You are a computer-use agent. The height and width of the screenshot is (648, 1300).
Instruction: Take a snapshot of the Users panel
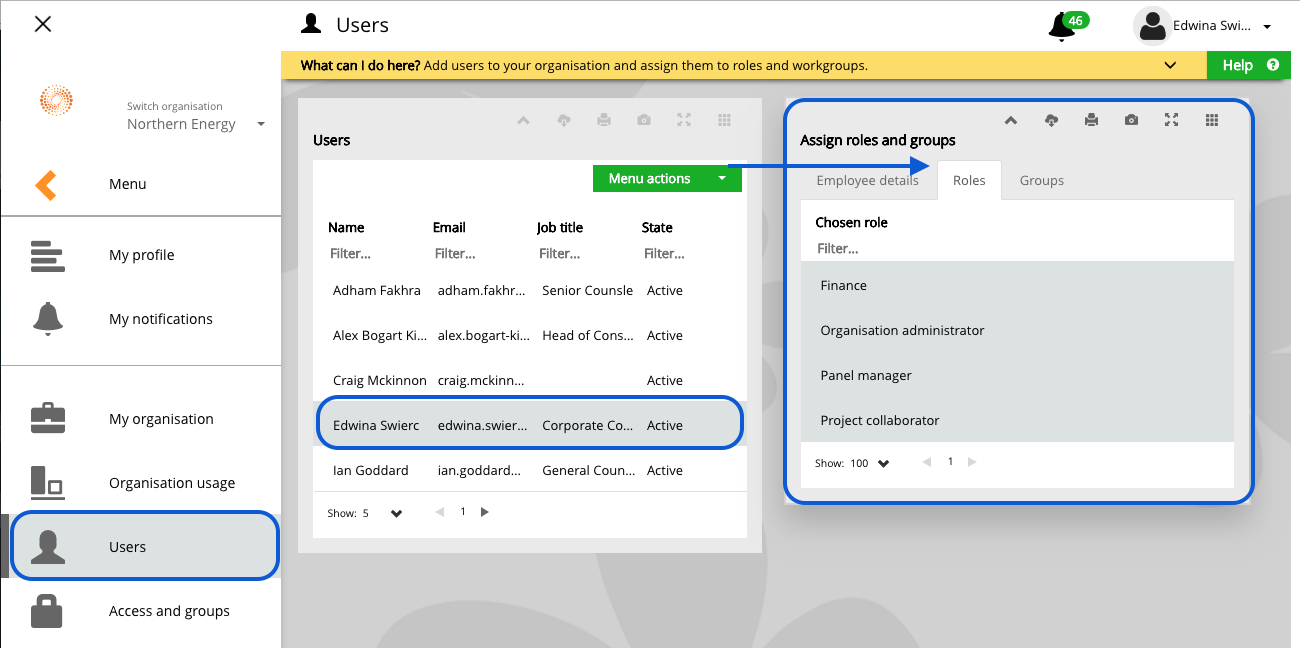643,119
